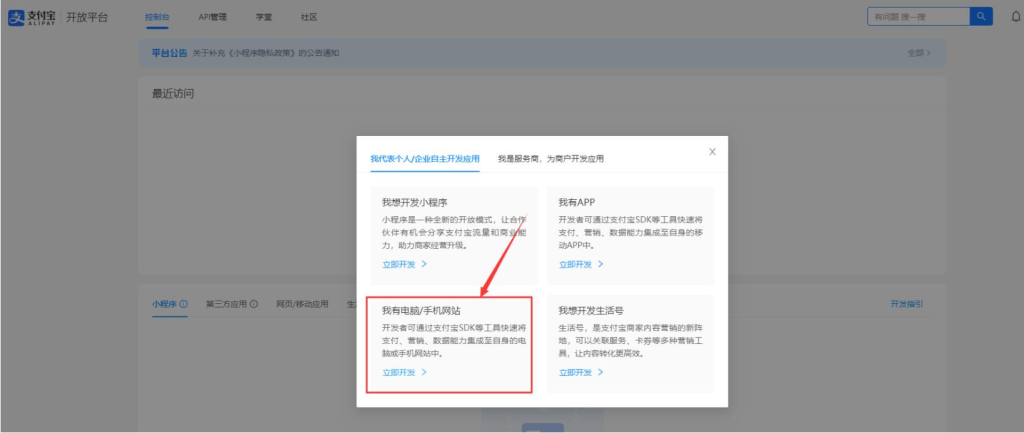The image size is (1024, 433).
Task: Click the search magnifier button
Action: click(x=981, y=17)
